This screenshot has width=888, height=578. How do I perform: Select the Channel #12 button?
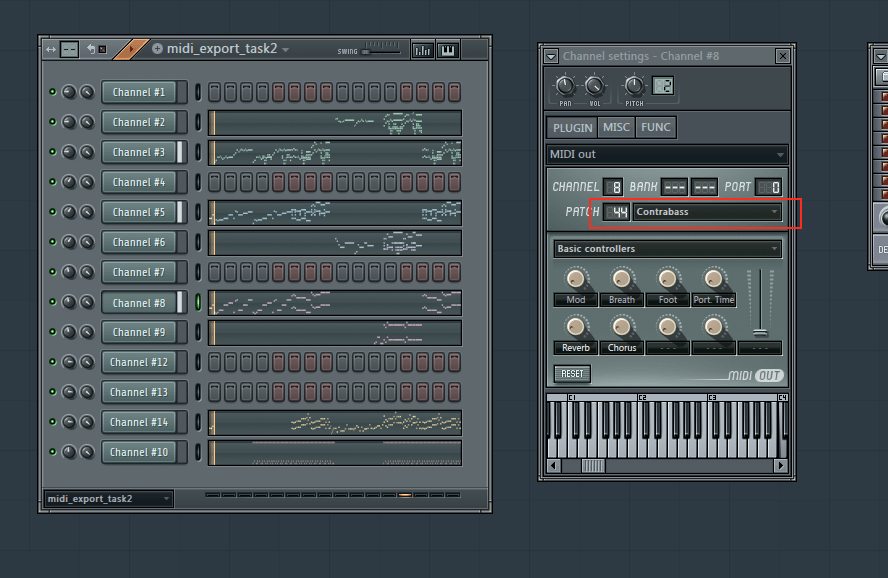tap(139, 362)
